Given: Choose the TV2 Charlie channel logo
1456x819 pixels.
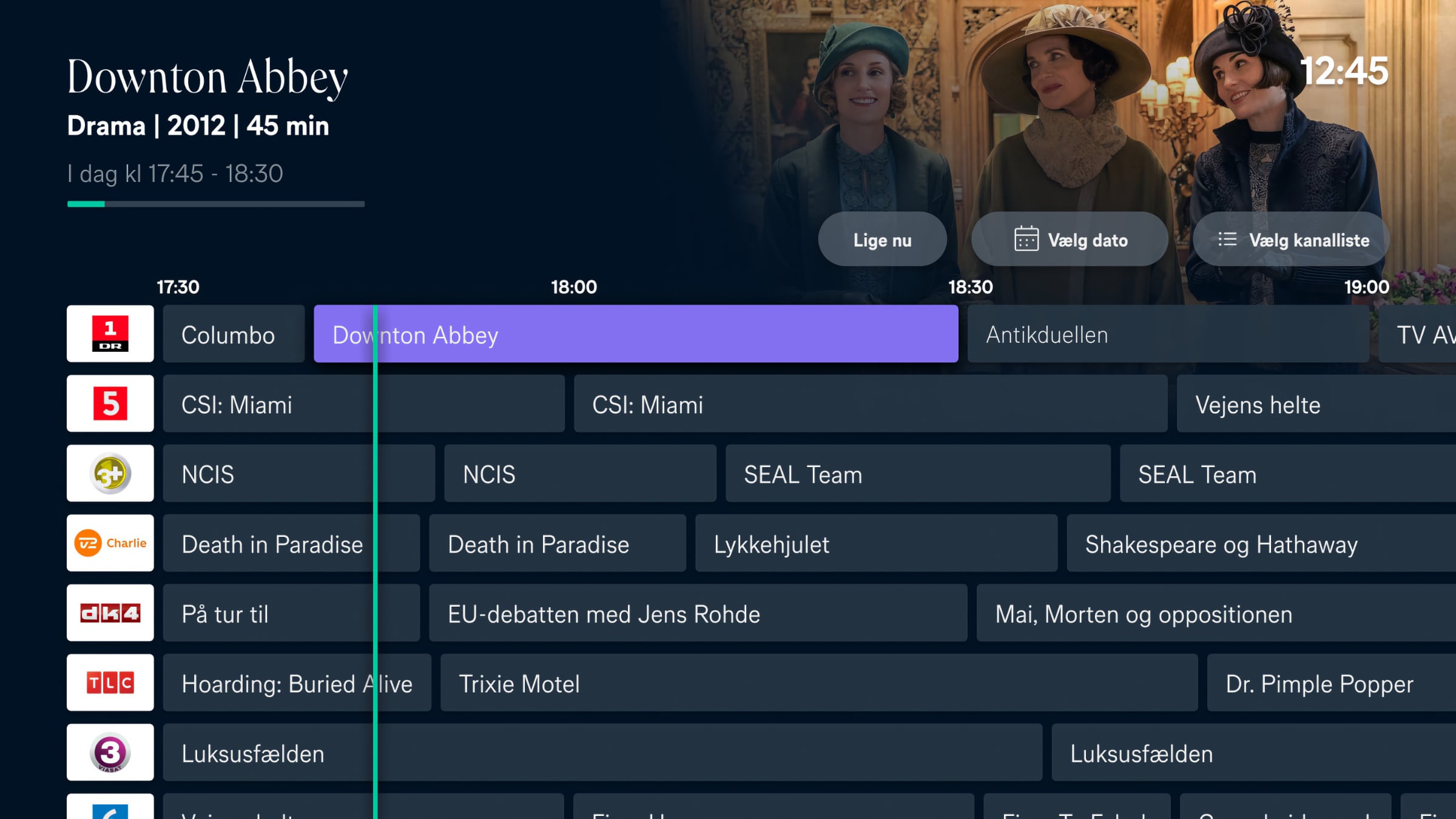Looking at the screenshot, I should [110, 543].
